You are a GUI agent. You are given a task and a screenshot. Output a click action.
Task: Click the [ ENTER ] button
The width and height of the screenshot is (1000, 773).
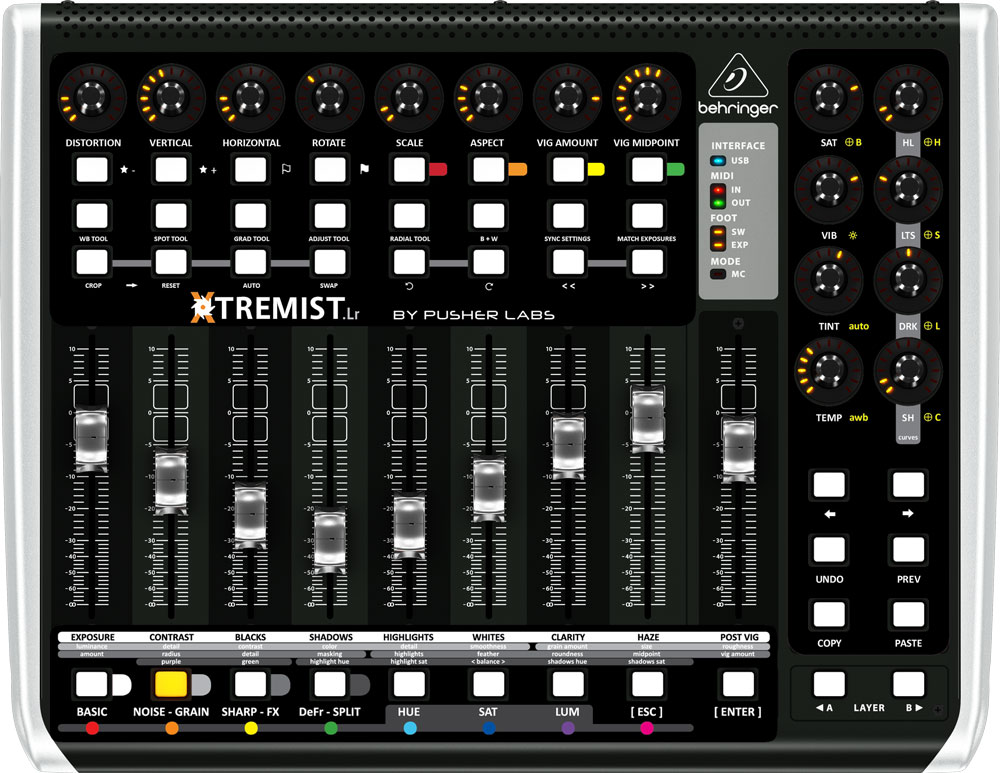point(739,684)
